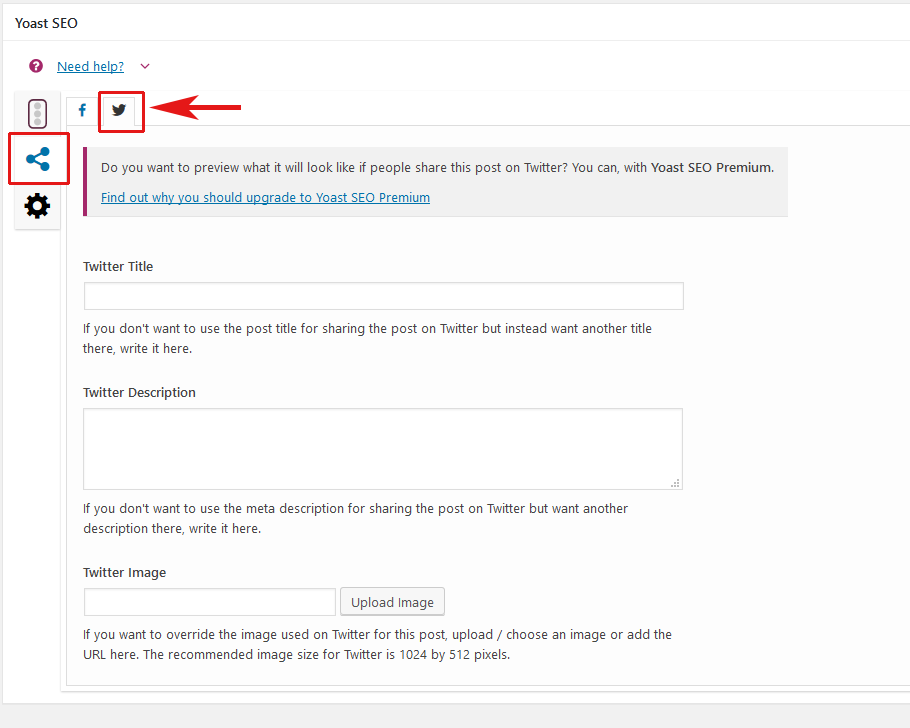Grab the Twitter Description textarea resize handle

click(x=676, y=483)
